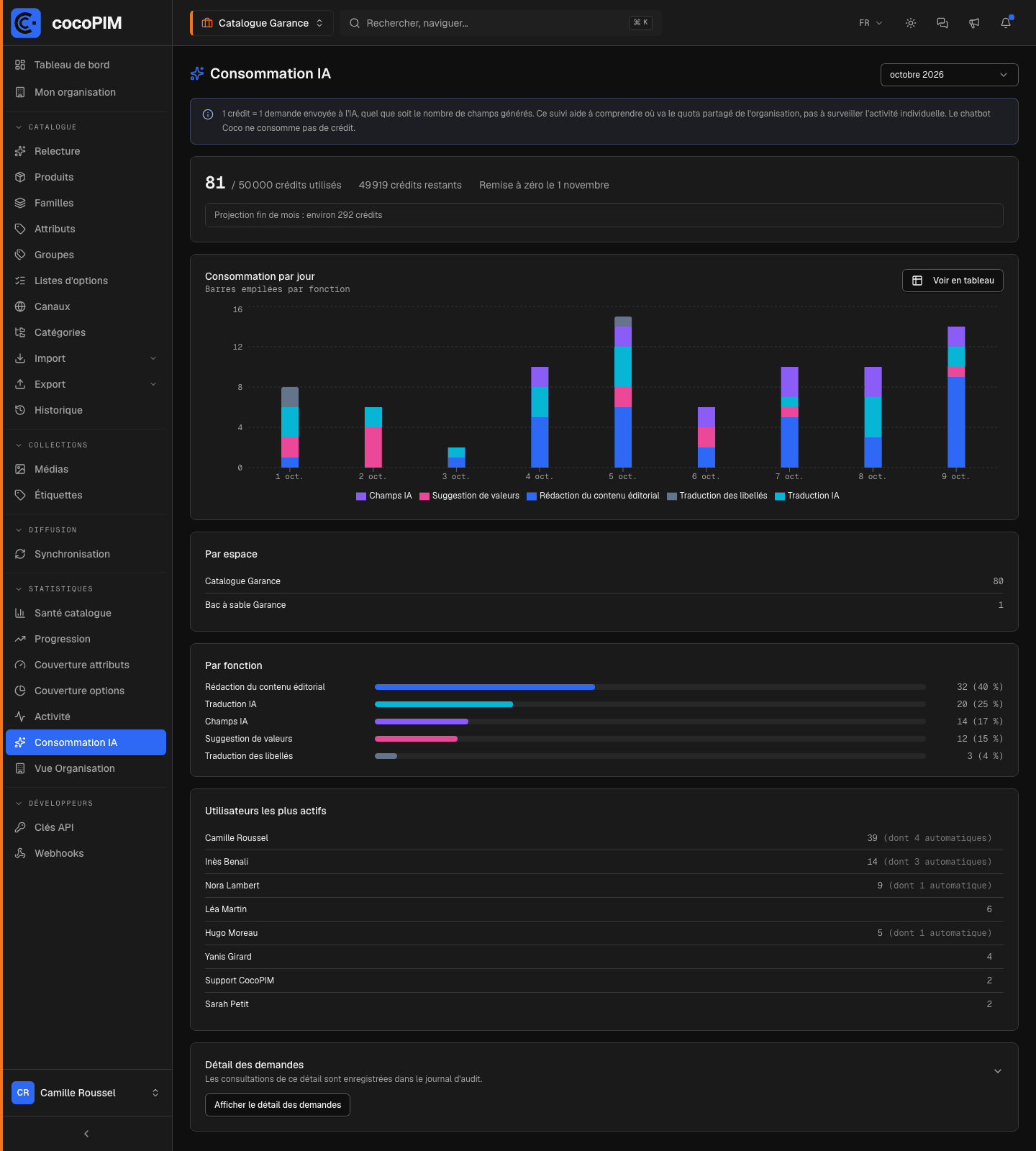Click the 5 oct. stacked bar
1036x1151 pixels.
(x=623, y=392)
